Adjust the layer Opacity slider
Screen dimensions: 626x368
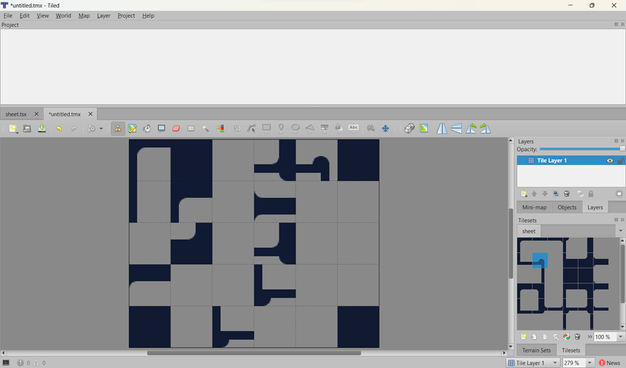(582, 149)
